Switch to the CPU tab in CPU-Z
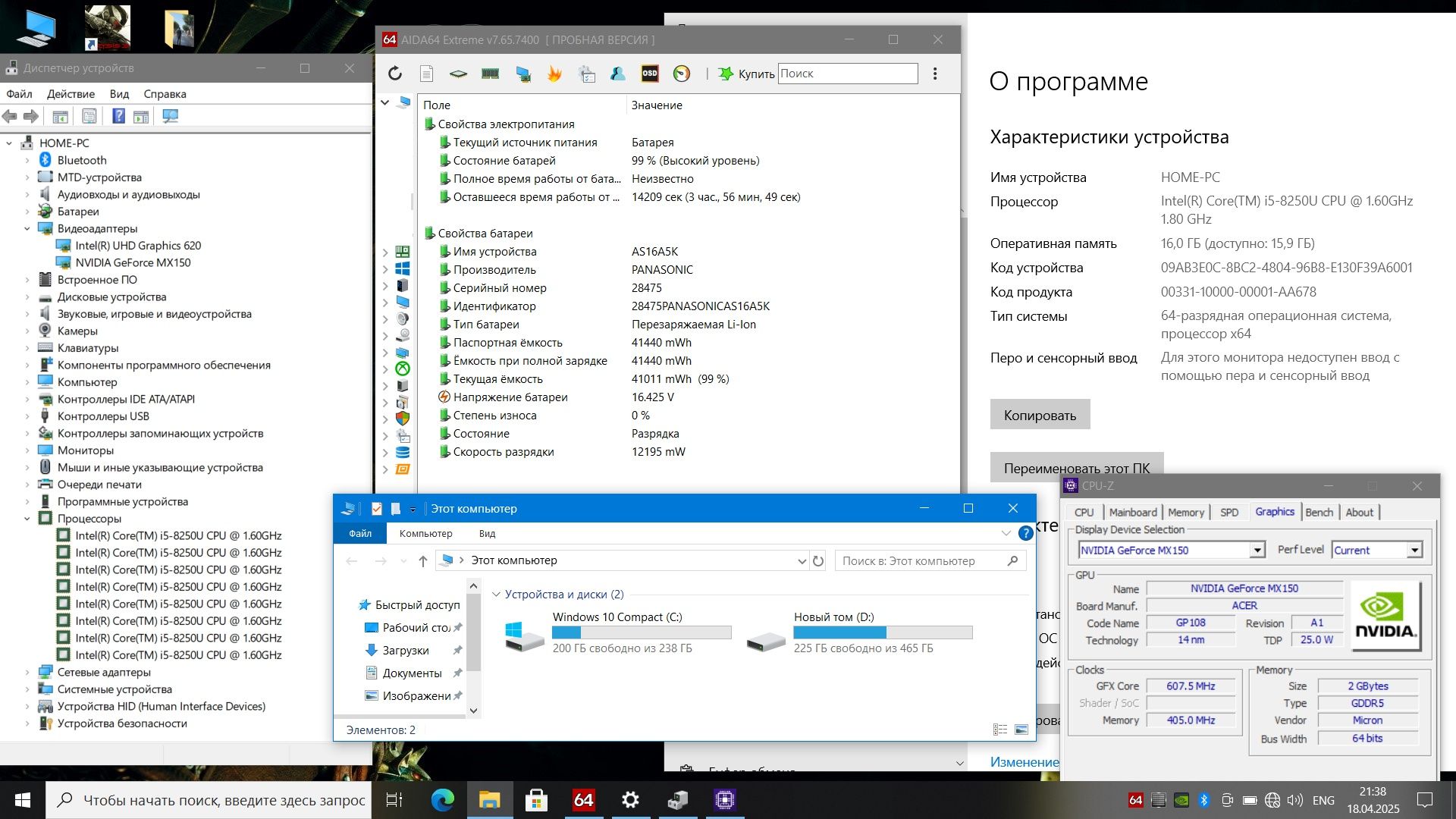Image resolution: width=1456 pixels, height=819 pixels. pyautogui.click(x=1084, y=513)
